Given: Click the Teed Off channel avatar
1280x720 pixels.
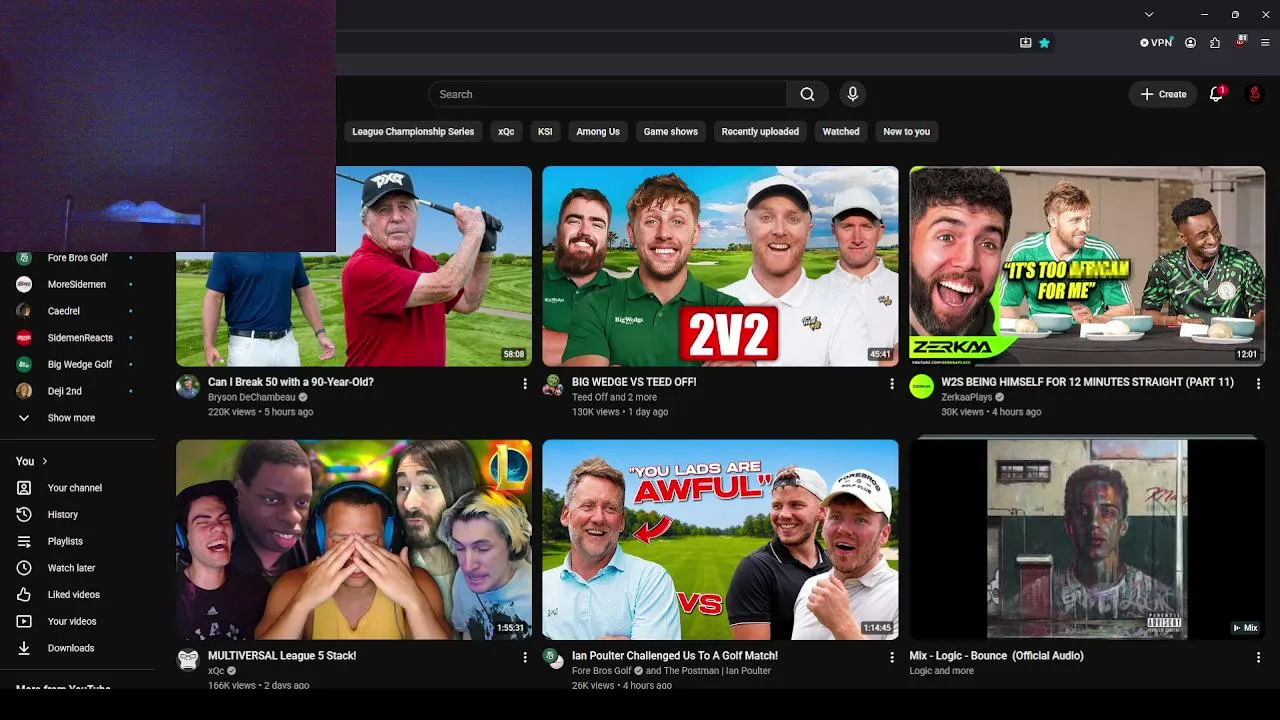Looking at the screenshot, I should [553, 387].
